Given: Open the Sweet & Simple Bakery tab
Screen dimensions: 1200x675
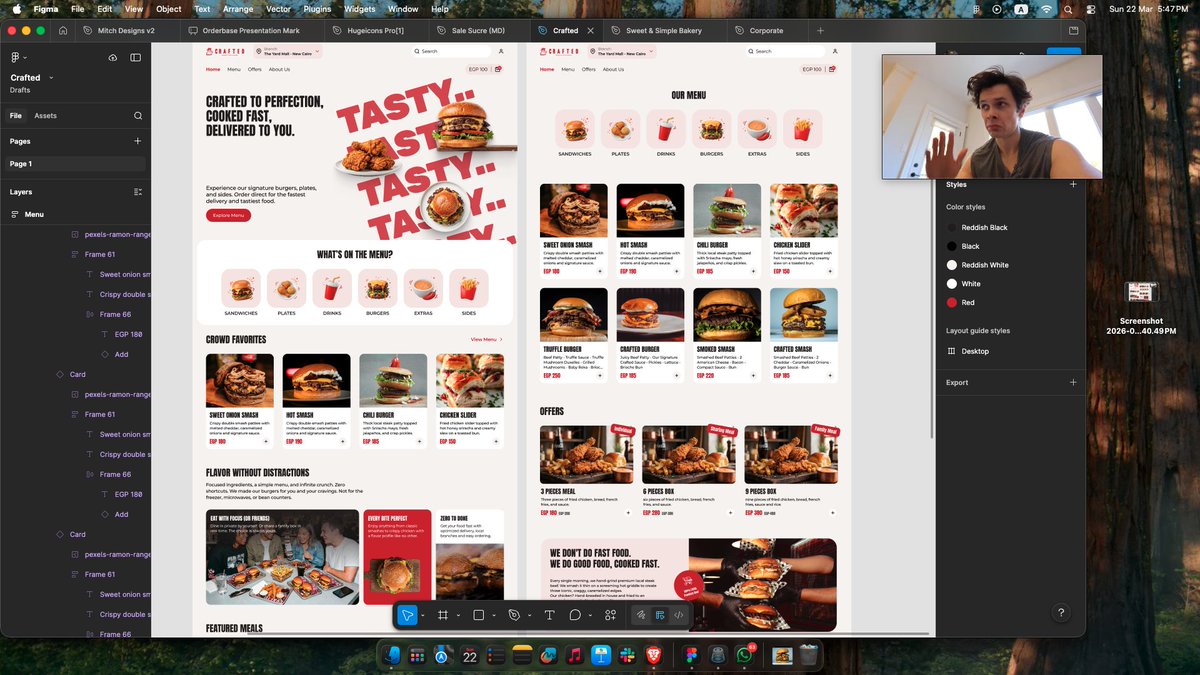Looking at the screenshot, I should 664,31.
